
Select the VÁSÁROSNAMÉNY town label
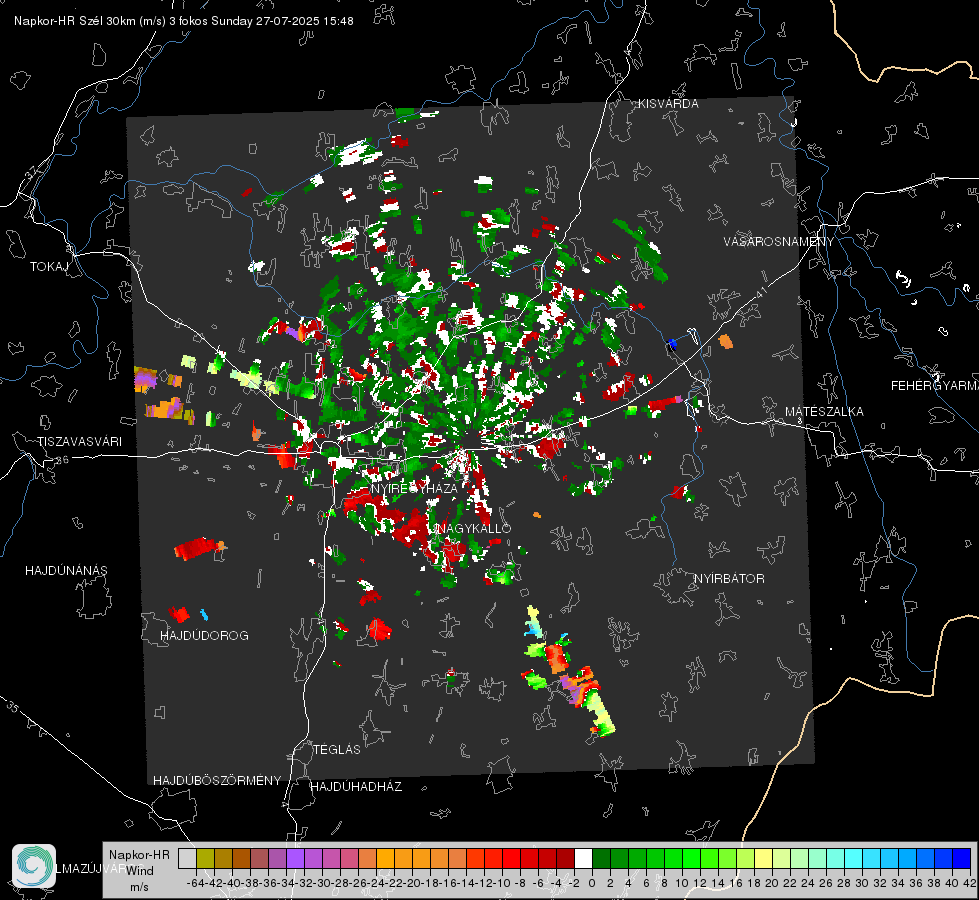pyautogui.click(x=779, y=242)
